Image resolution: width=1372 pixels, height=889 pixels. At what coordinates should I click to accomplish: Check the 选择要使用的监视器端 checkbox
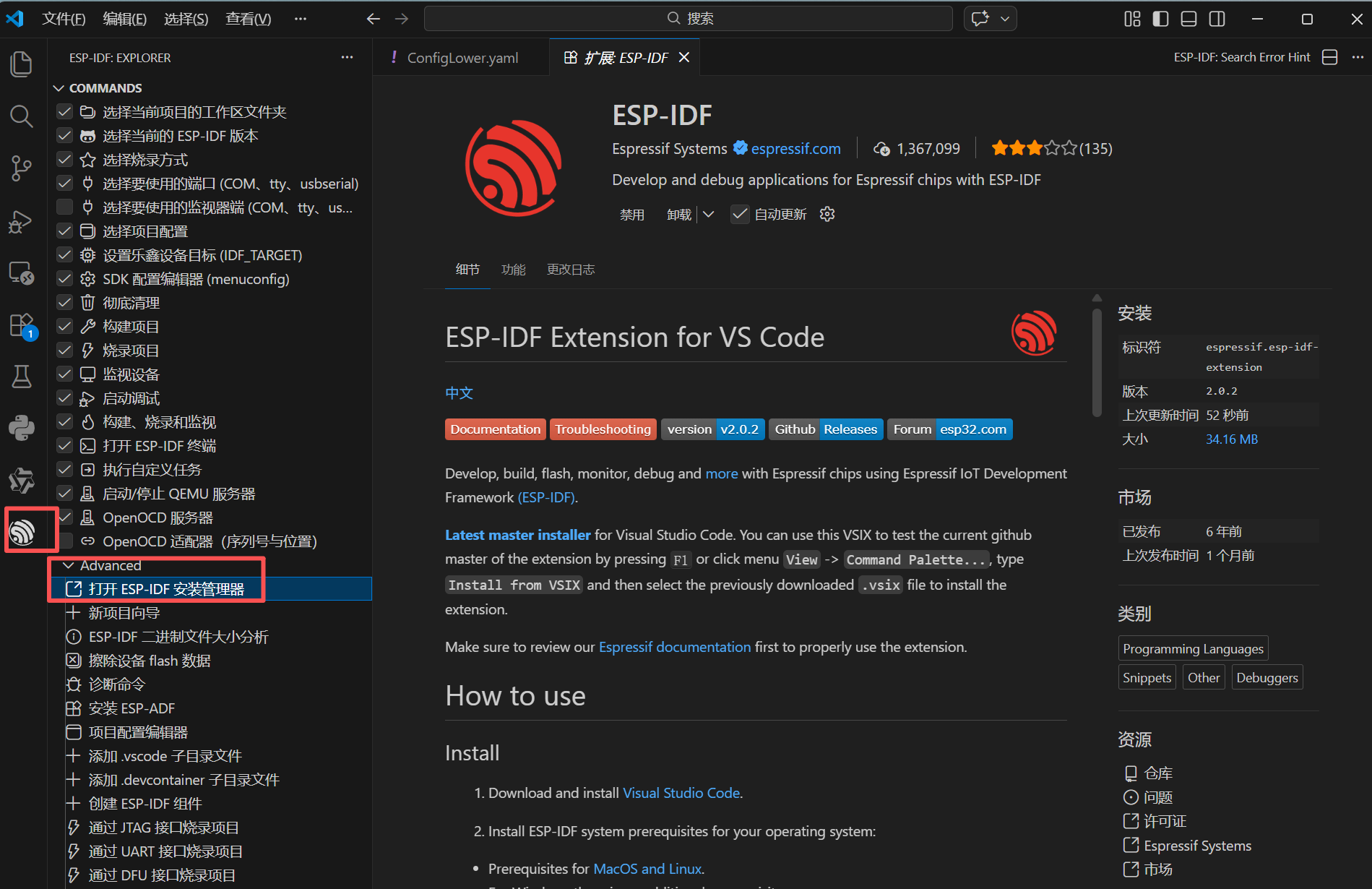click(65, 207)
